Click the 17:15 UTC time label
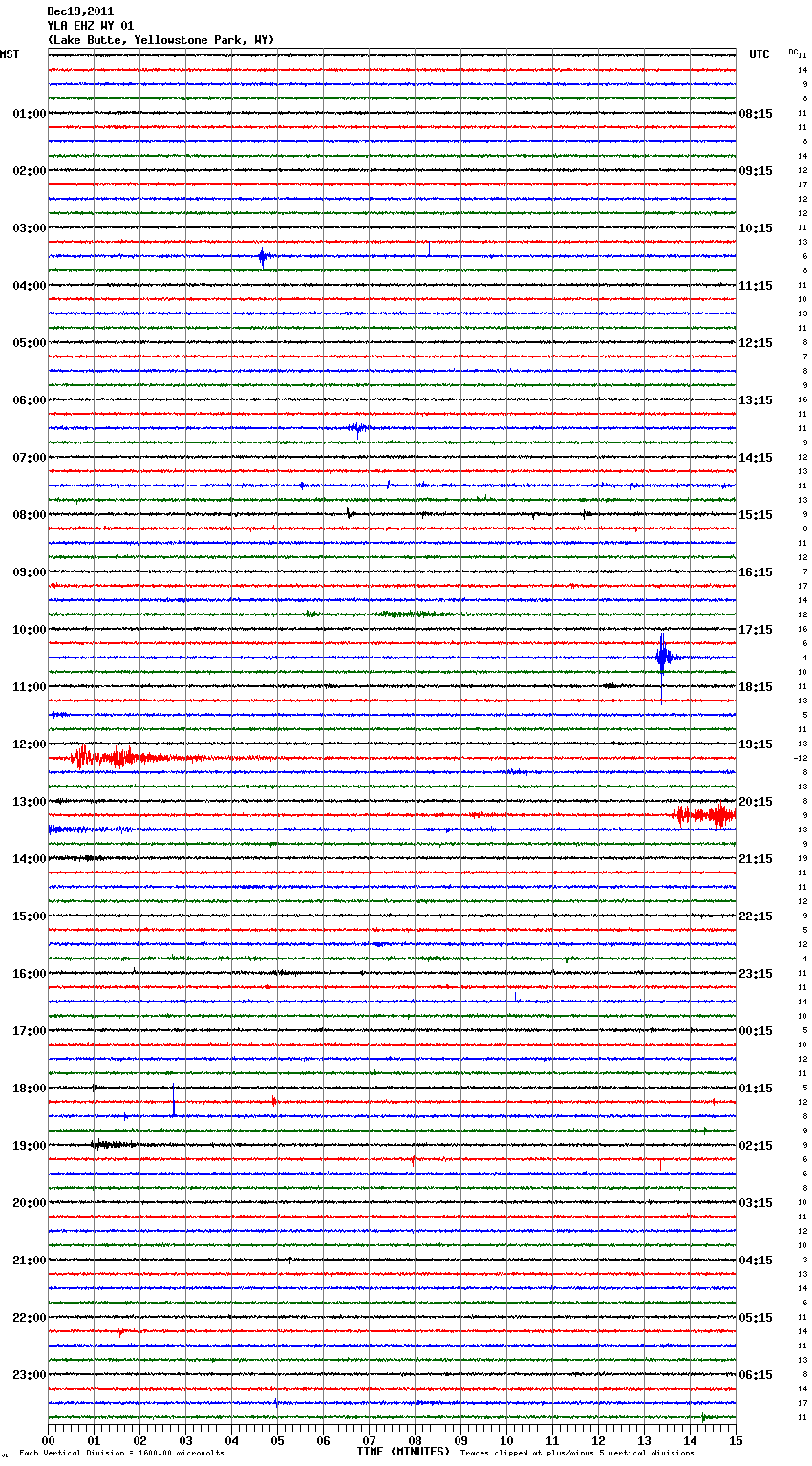812x1466 pixels. 756,630
